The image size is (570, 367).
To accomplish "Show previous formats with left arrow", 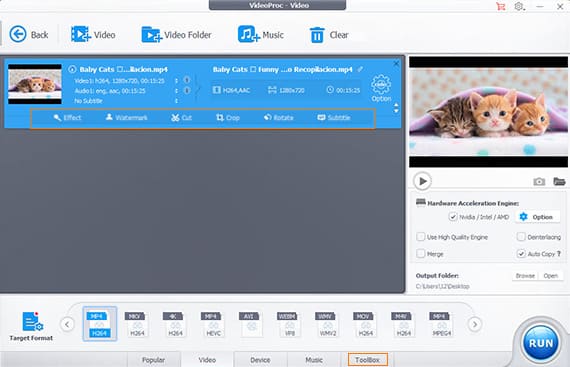I will point(67,324).
